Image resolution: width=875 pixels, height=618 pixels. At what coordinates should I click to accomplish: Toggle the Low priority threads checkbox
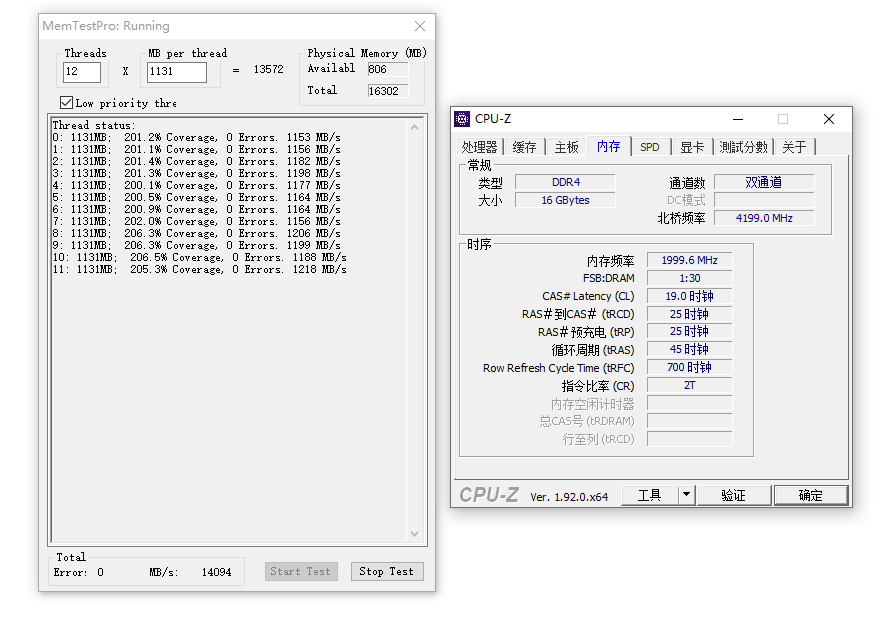(67, 103)
